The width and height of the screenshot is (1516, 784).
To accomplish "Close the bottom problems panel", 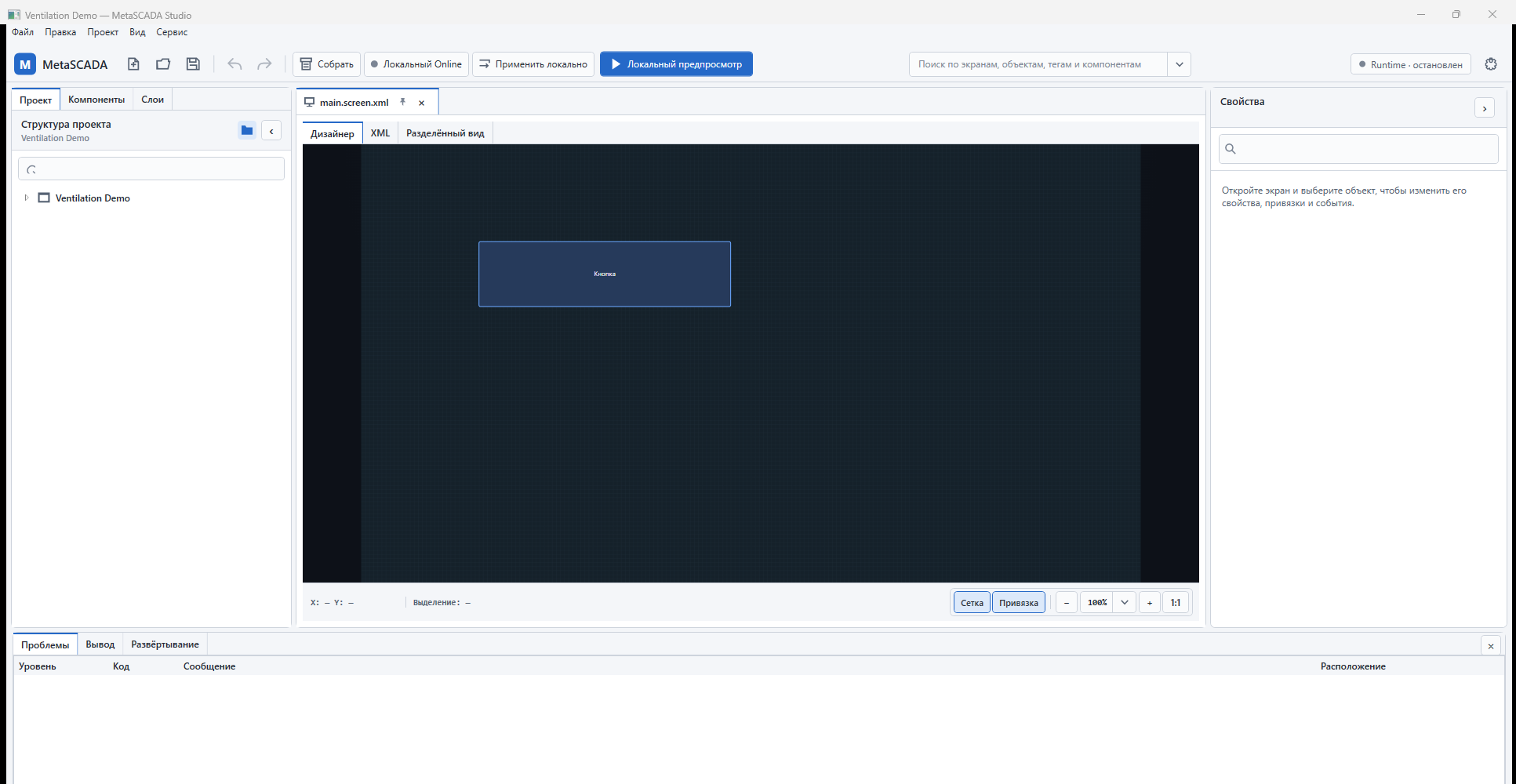I will point(1491,646).
